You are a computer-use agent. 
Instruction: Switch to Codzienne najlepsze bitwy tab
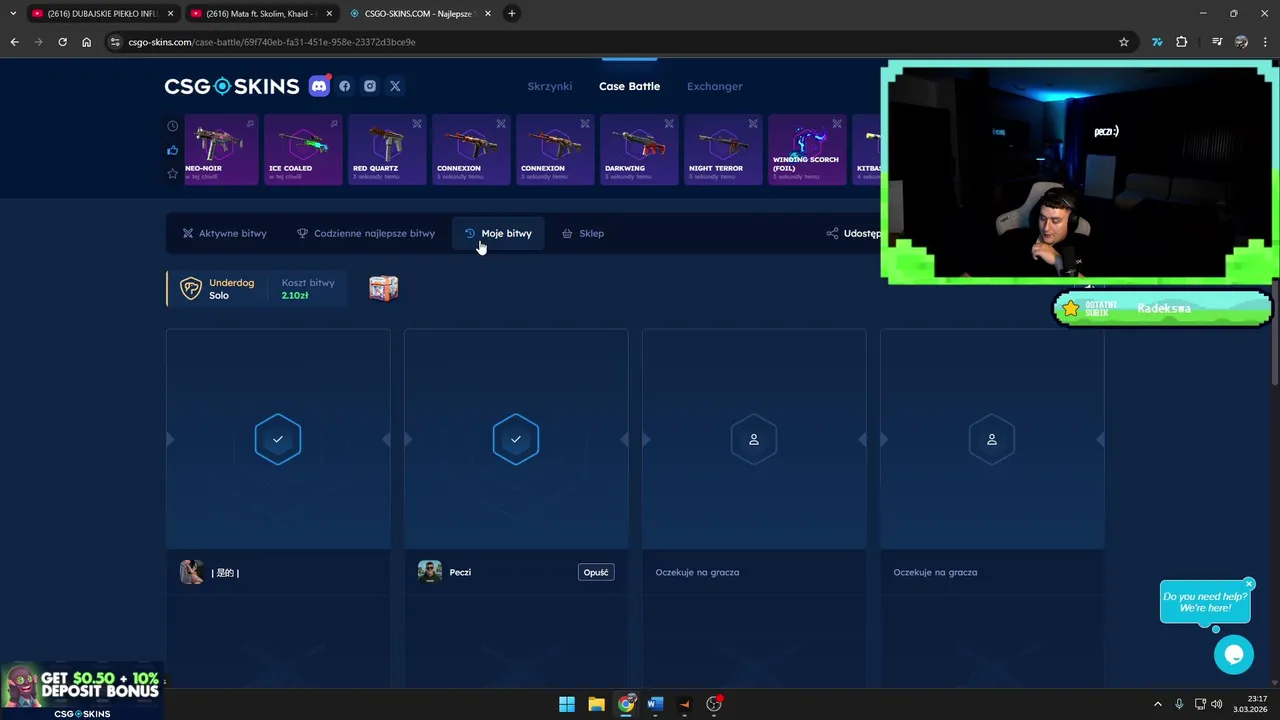(x=366, y=233)
